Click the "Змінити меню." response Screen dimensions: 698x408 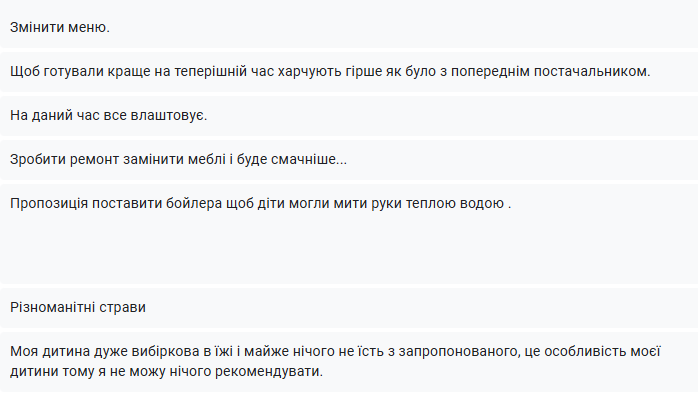coord(60,27)
